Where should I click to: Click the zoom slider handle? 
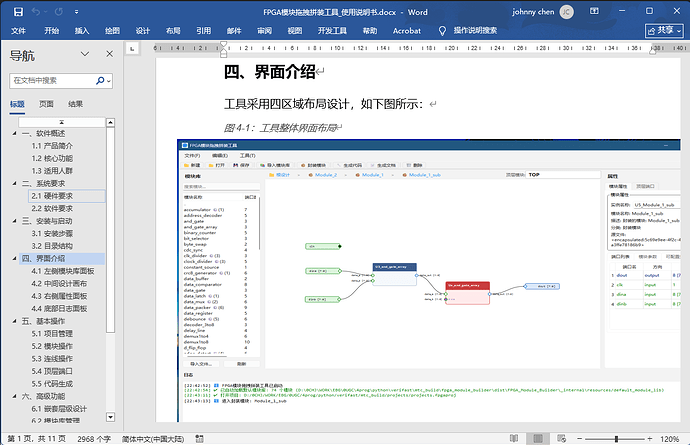[616, 438]
